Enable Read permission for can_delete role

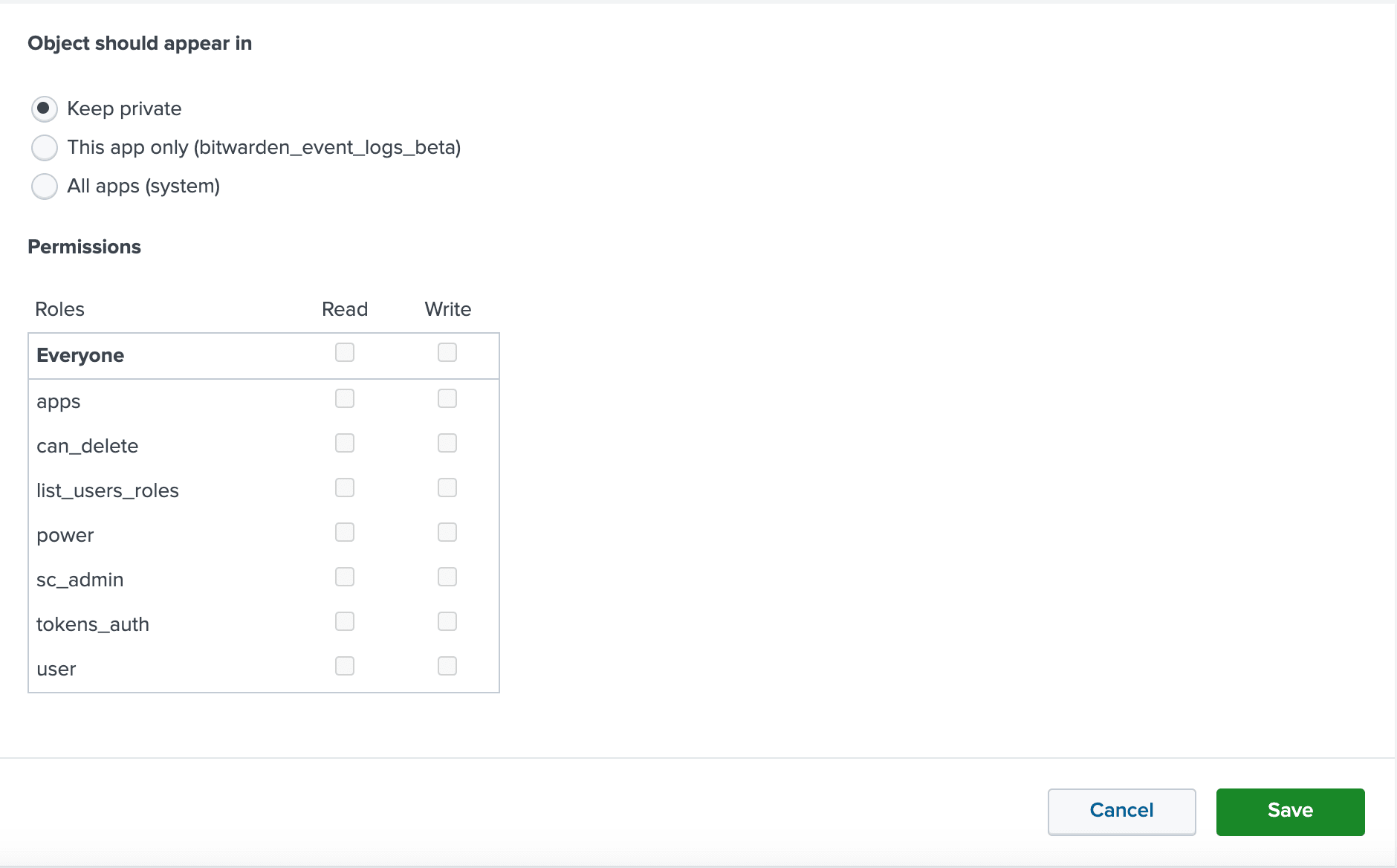(344, 443)
